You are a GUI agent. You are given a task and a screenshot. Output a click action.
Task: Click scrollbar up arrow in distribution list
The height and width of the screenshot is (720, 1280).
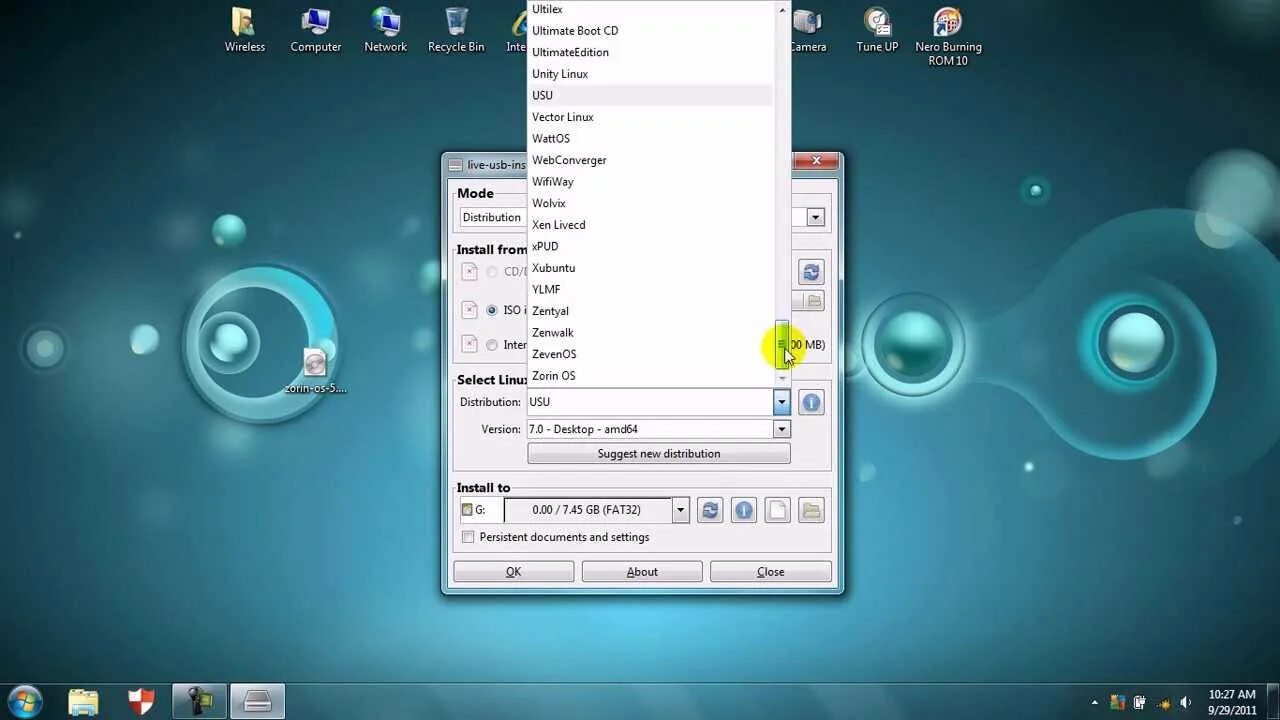[782, 9]
